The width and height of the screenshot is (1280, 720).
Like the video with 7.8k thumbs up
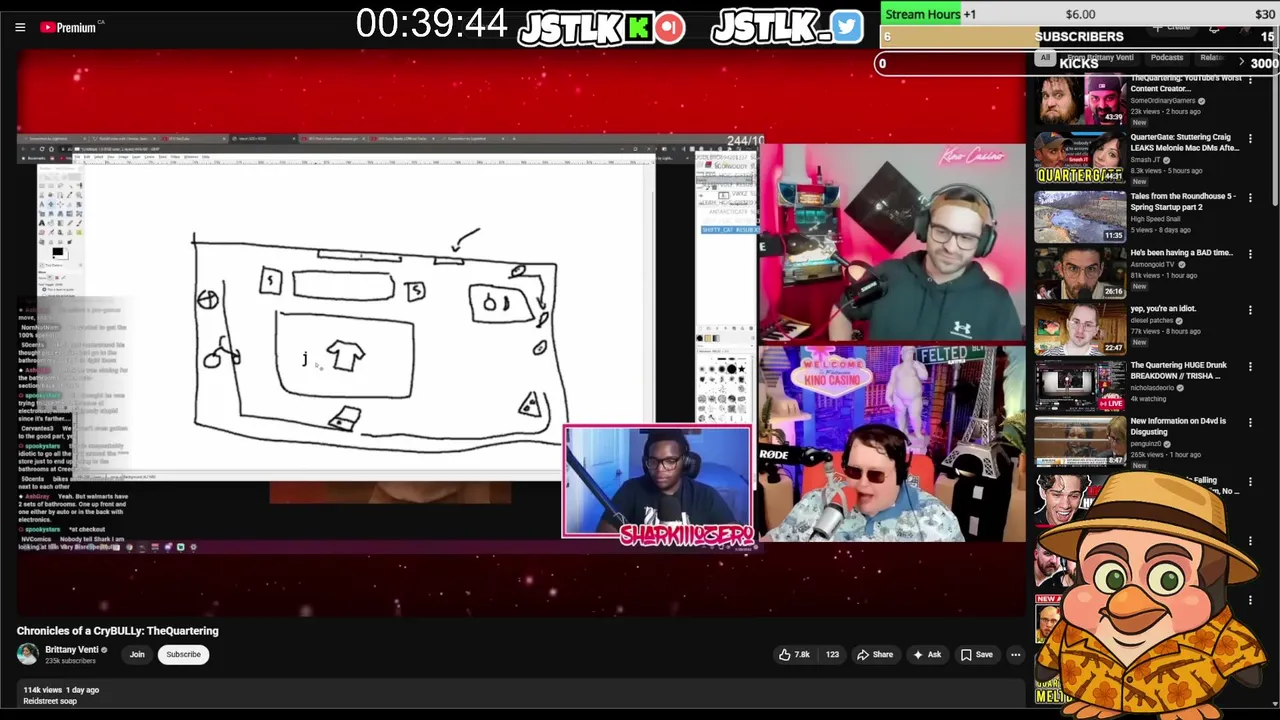pyautogui.click(x=795, y=654)
